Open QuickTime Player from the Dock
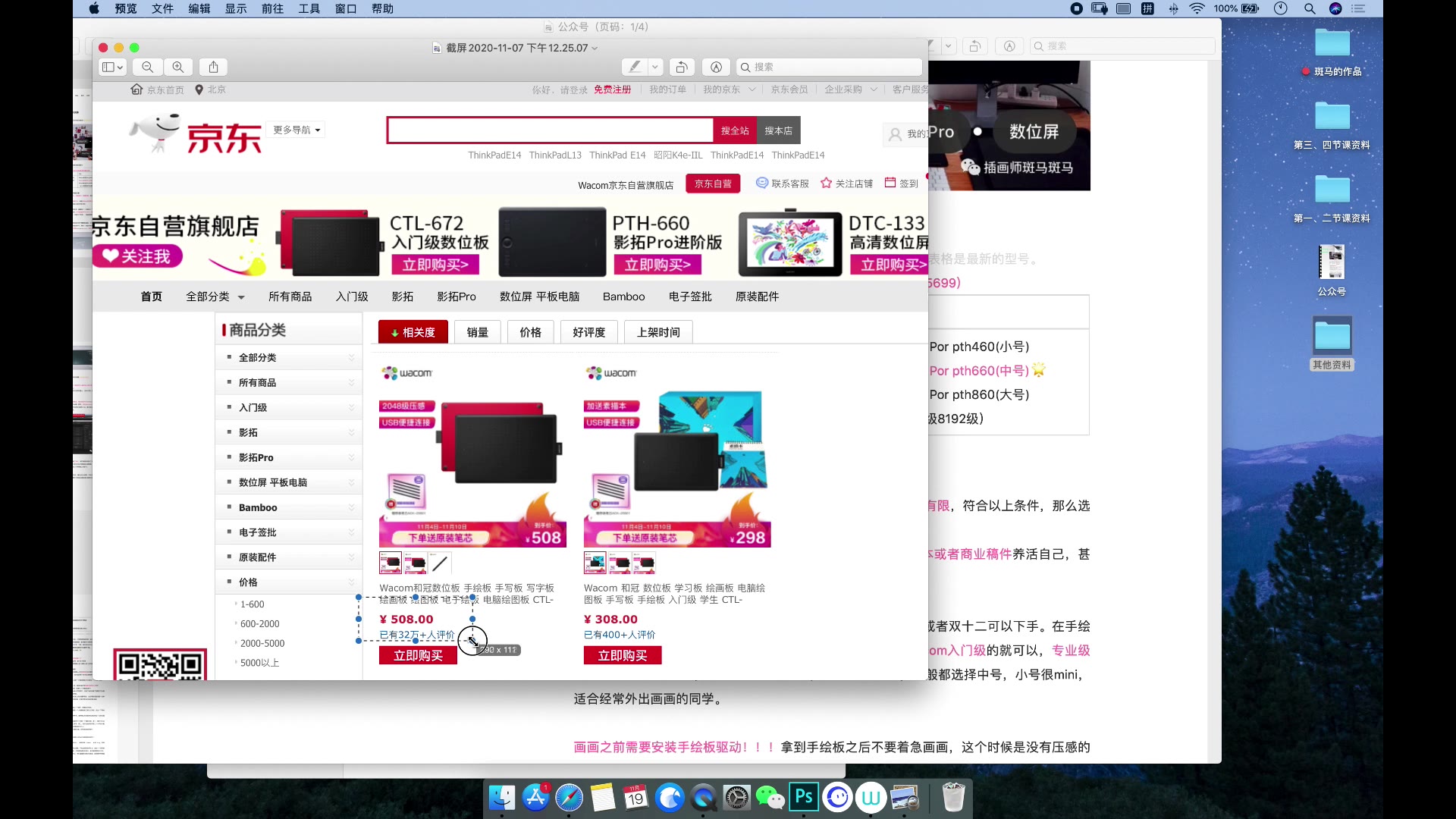1456x819 pixels. (x=703, y=797)
